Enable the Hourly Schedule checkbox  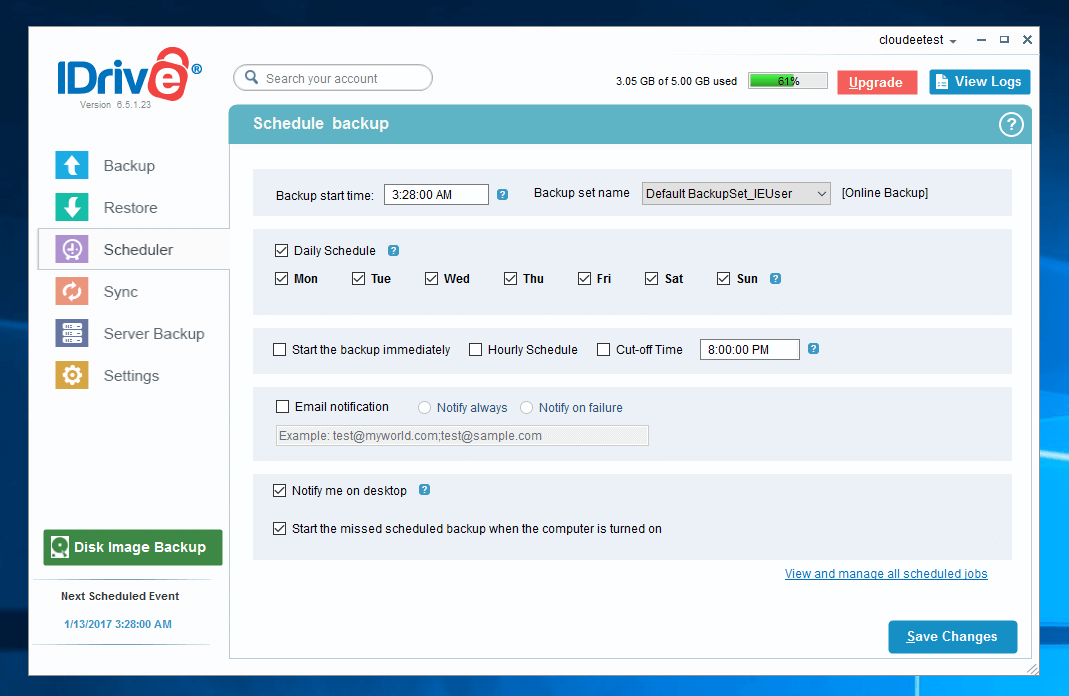[476, 350]
